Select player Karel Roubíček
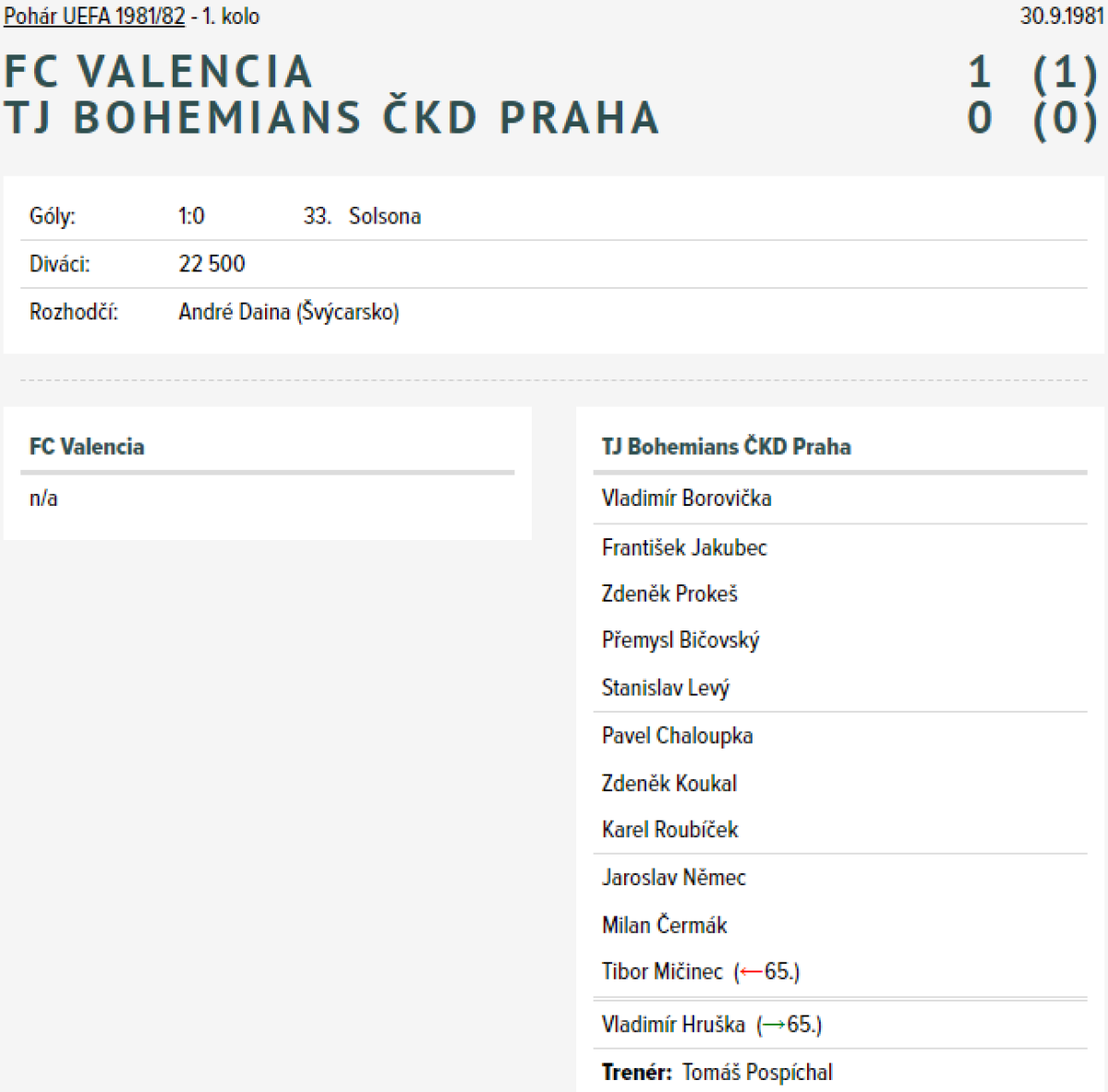 [669, 830]
